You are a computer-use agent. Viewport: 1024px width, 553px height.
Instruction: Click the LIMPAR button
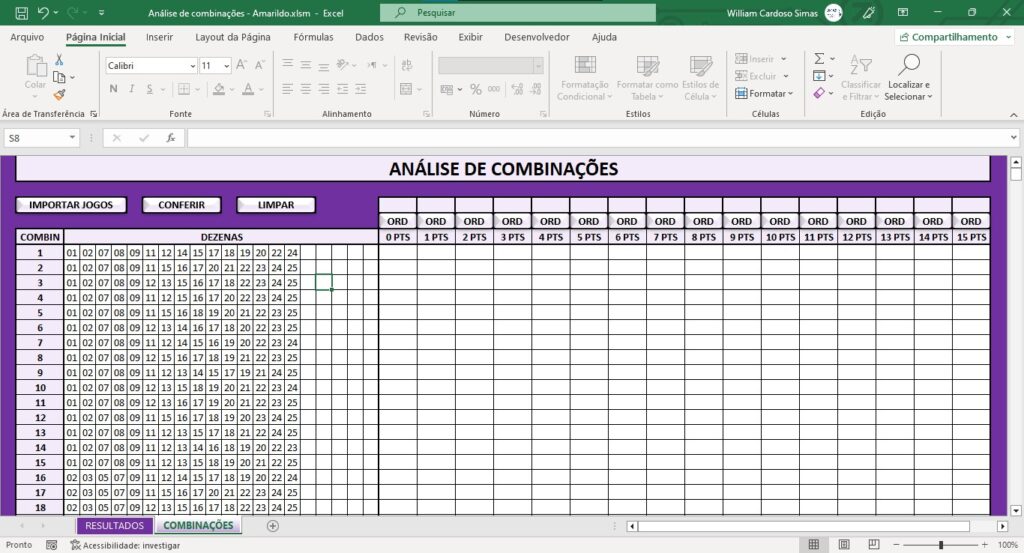276,205
